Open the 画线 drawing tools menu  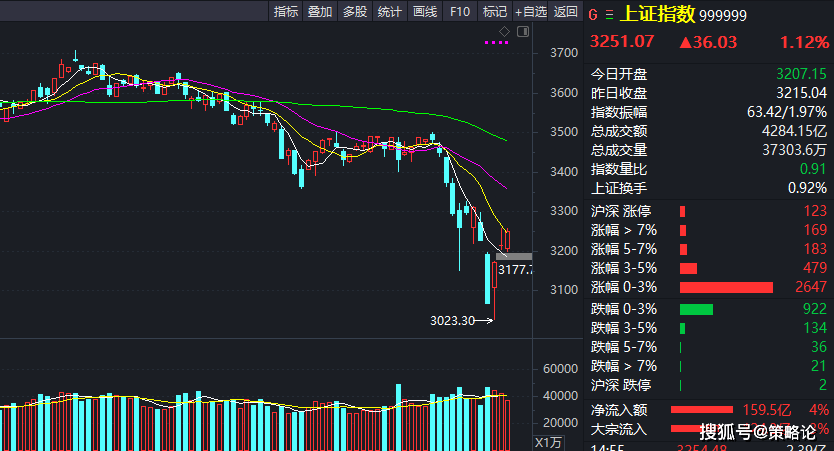point(425,12)
